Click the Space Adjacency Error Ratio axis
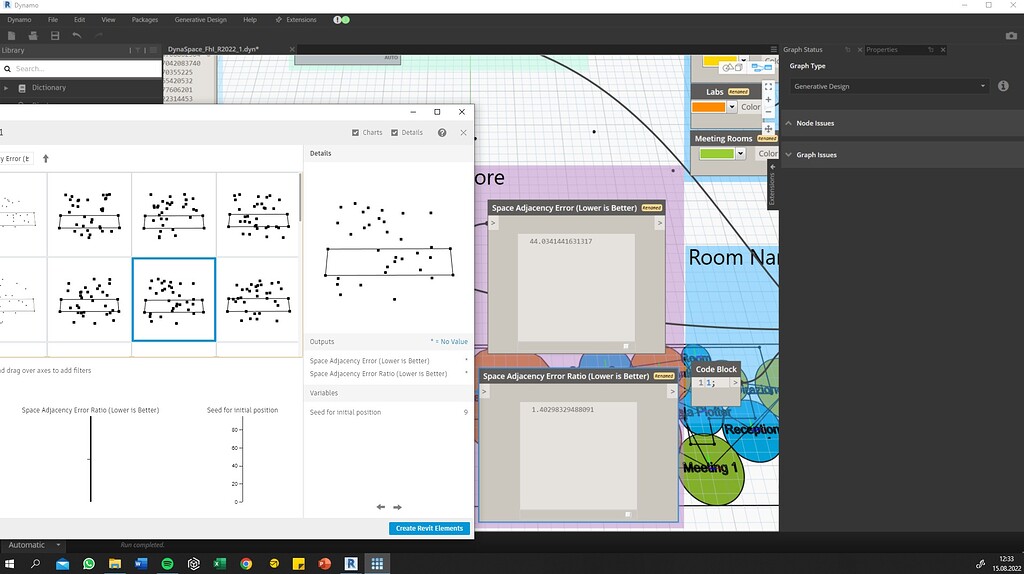 tap(91, 459)
